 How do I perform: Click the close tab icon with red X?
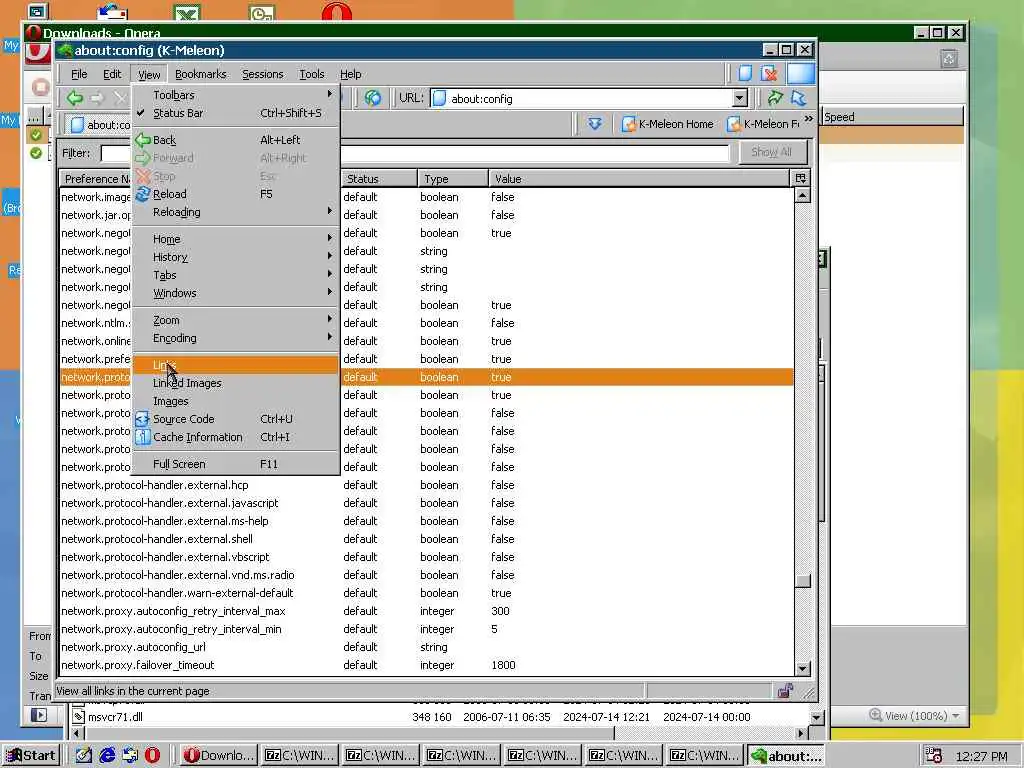tap(769, 73)
